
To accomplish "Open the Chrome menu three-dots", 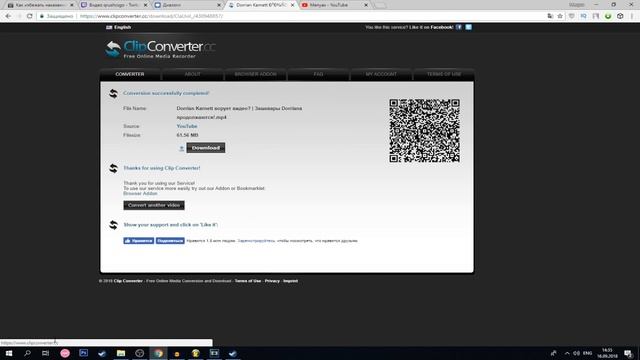I will pyautogui.click(x=632, y=16).
